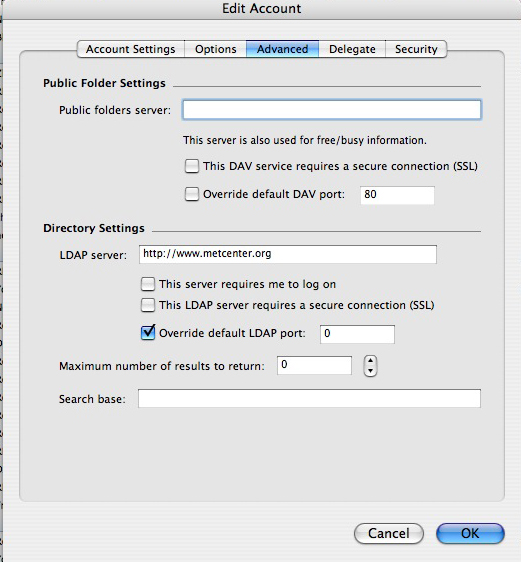
Task: Select the Advanced tab
Action: click(282, 49)
